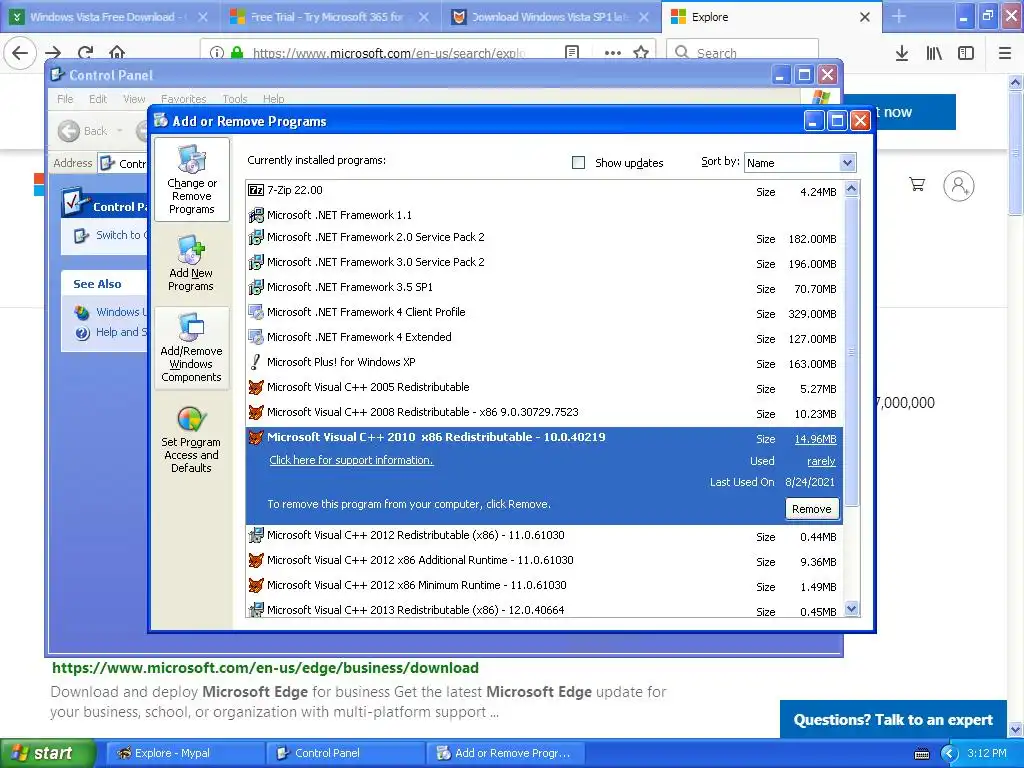Open Edit menu in Control Panel
Viewport: 1024px width, 768px height.
[x=98, y=99]
